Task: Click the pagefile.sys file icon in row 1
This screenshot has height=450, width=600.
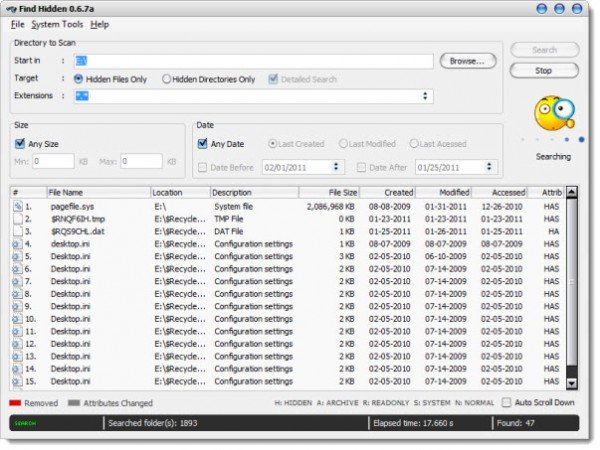Action: pyautogui.click(x=18, y=206)
